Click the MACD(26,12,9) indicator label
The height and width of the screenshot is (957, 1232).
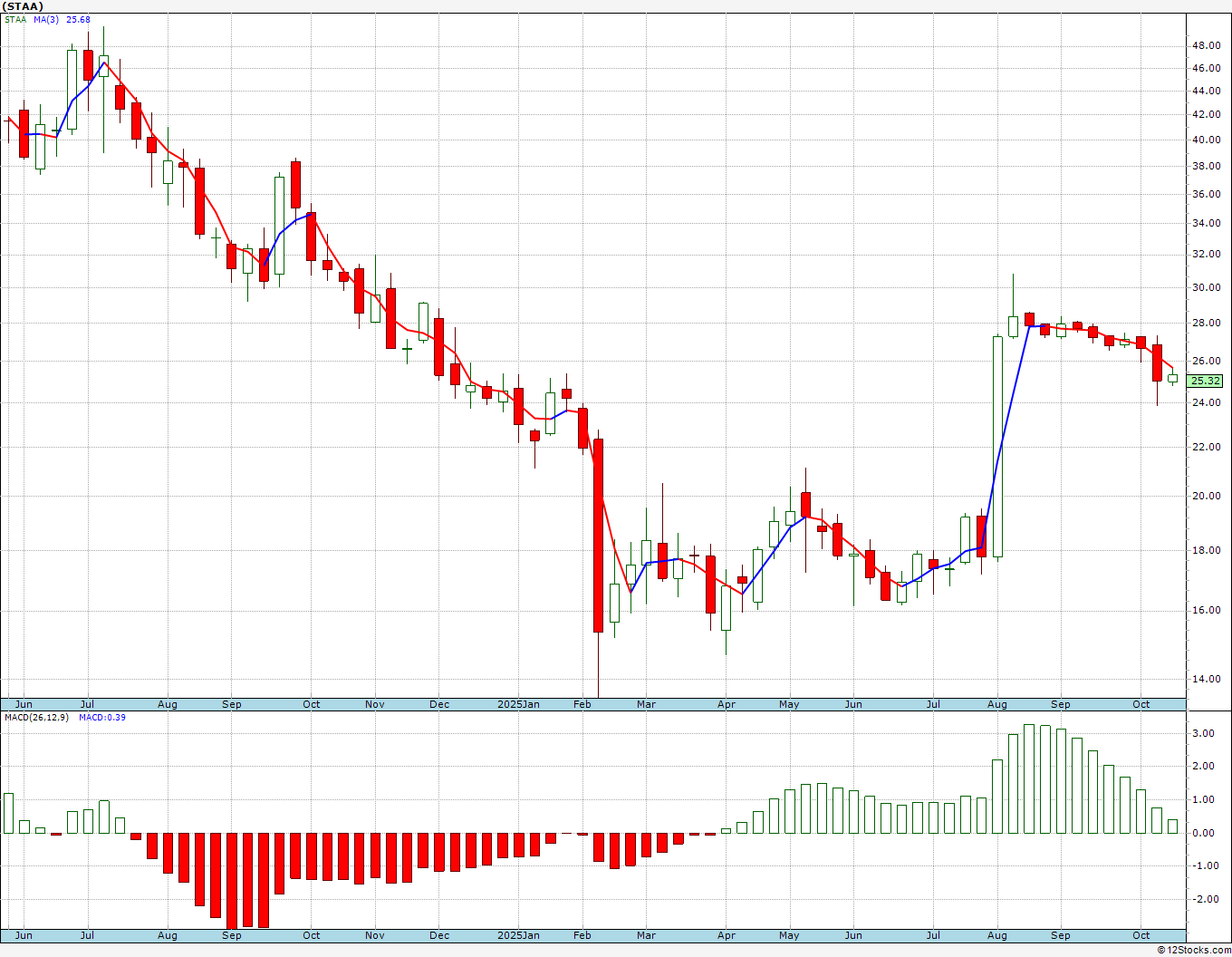[36, 717]
